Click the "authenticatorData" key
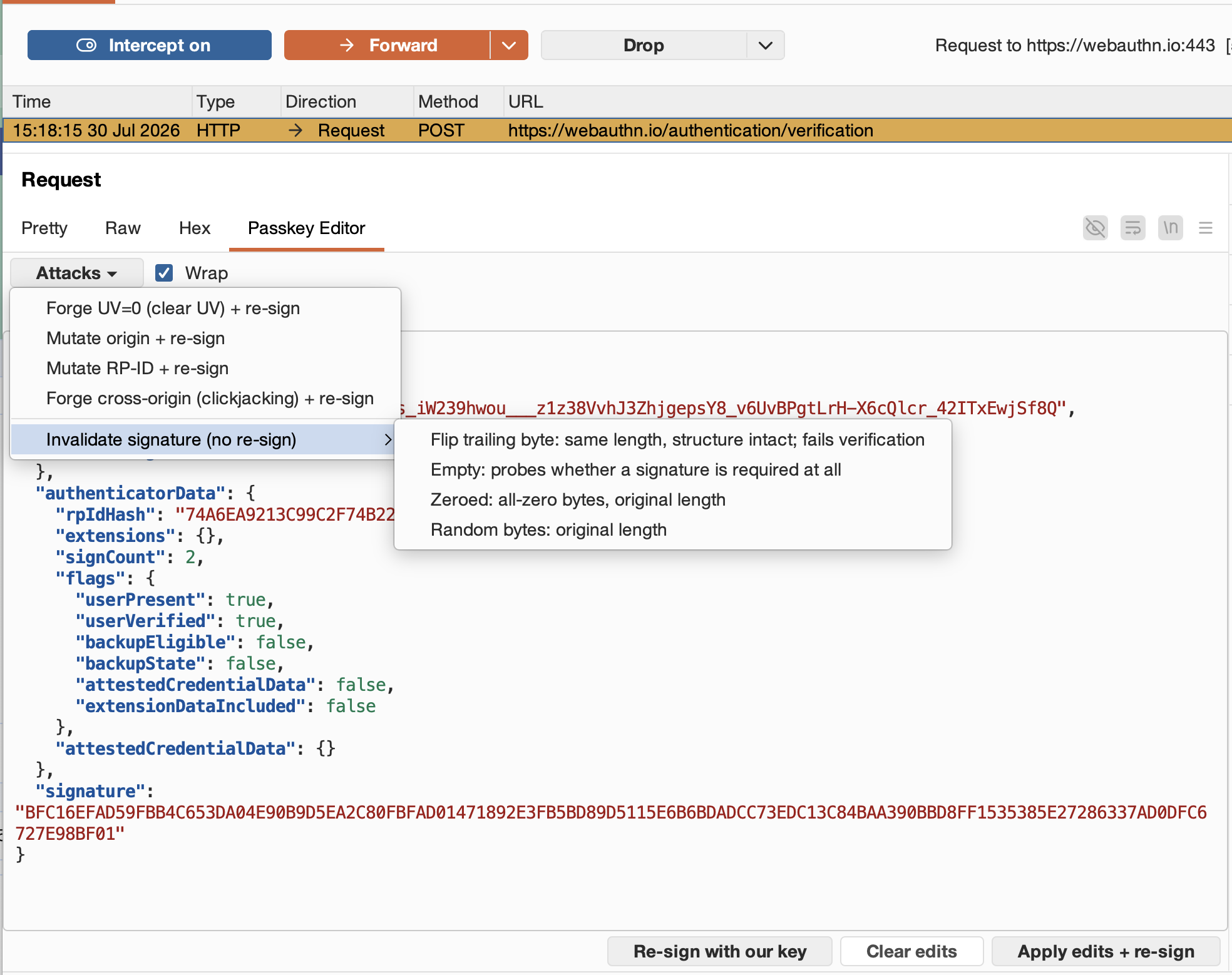Image resolution: width=1232 pixels, height=975 pixels. click(x=131, y=493)
